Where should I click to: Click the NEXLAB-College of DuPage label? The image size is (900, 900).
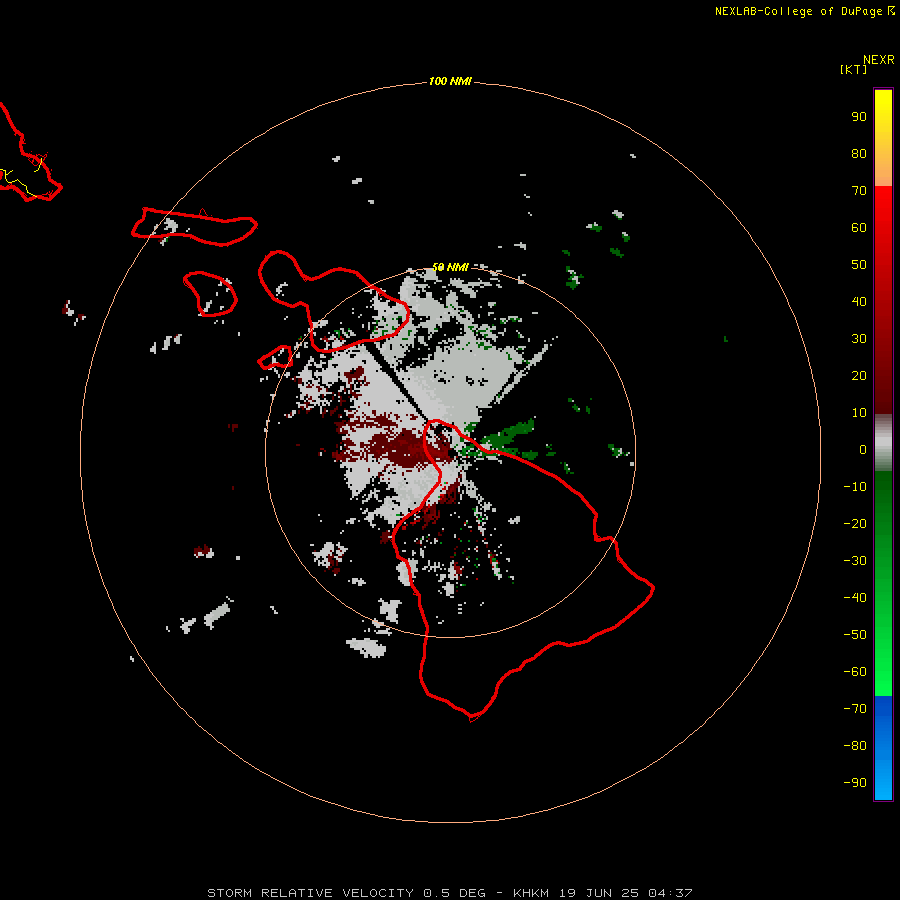[798, 11]
